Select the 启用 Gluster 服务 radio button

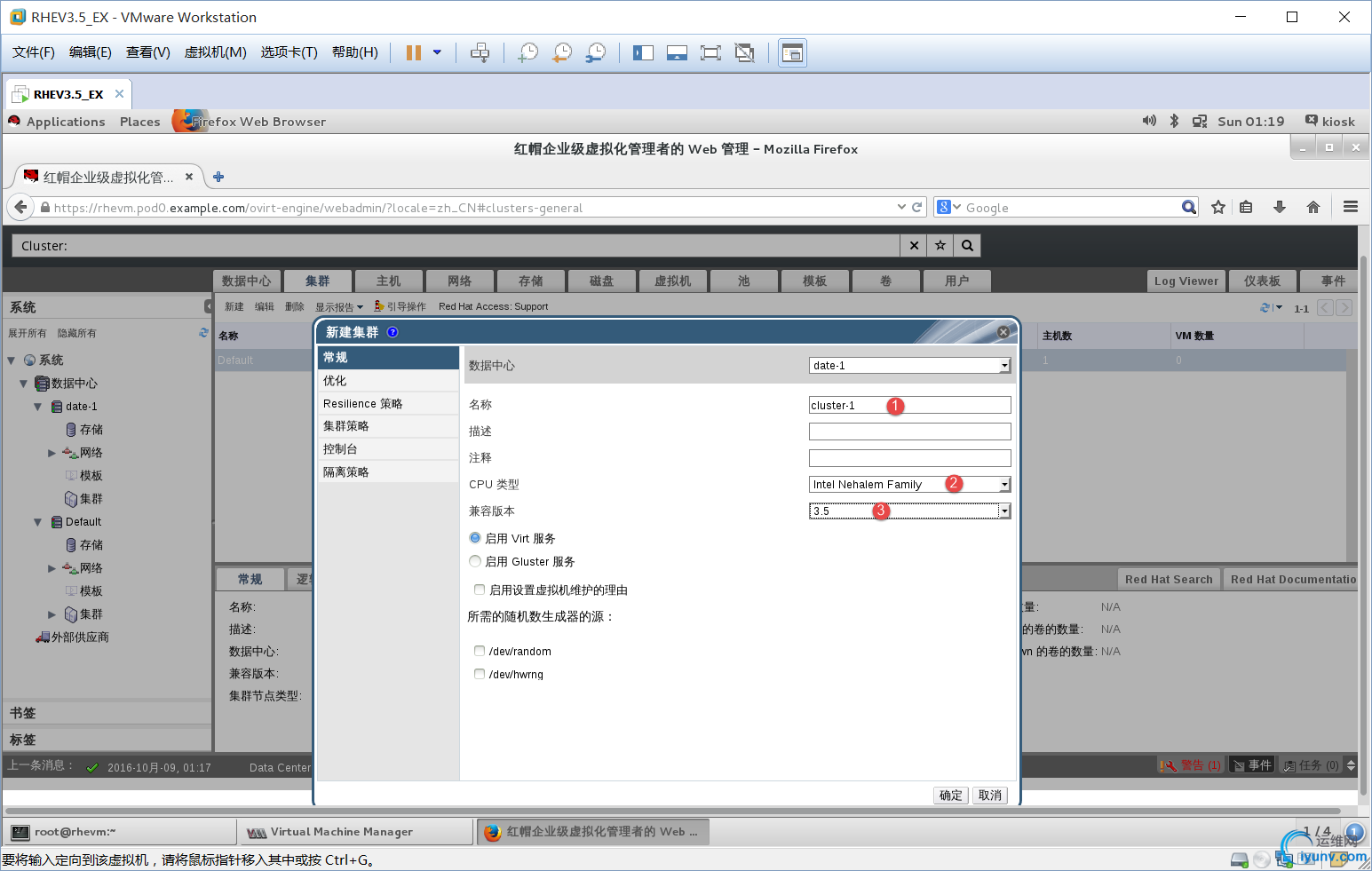tap(475, 561)
